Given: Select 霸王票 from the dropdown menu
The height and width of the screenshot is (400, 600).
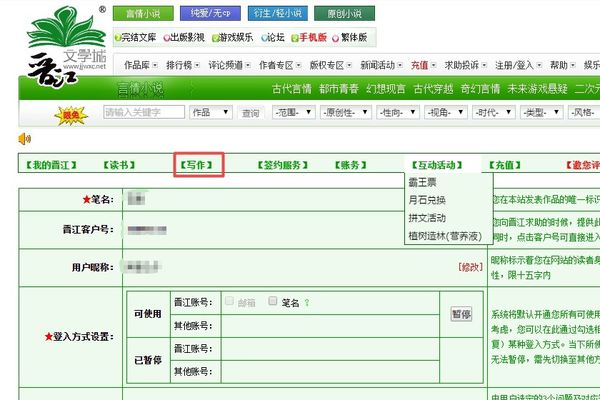Looking at the screenshot, I should (x=422, y=182).
